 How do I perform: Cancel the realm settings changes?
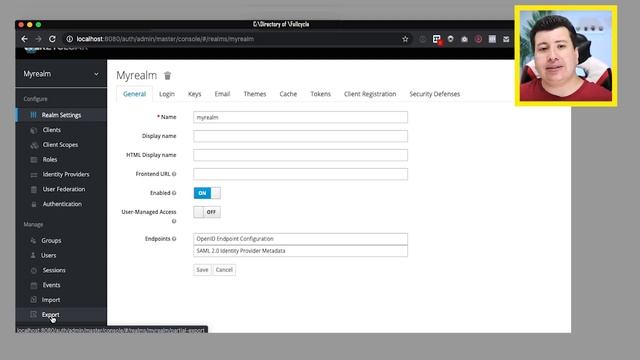pos(224,270)
